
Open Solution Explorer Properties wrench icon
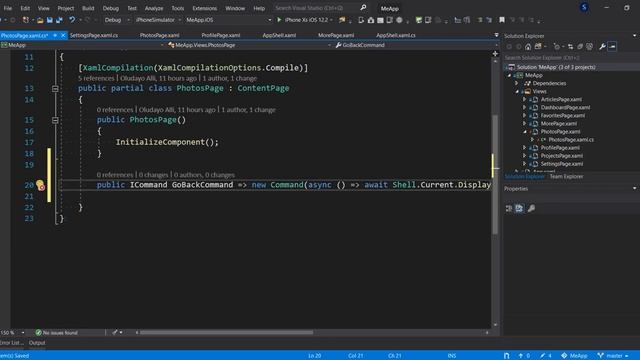[602, 47]
